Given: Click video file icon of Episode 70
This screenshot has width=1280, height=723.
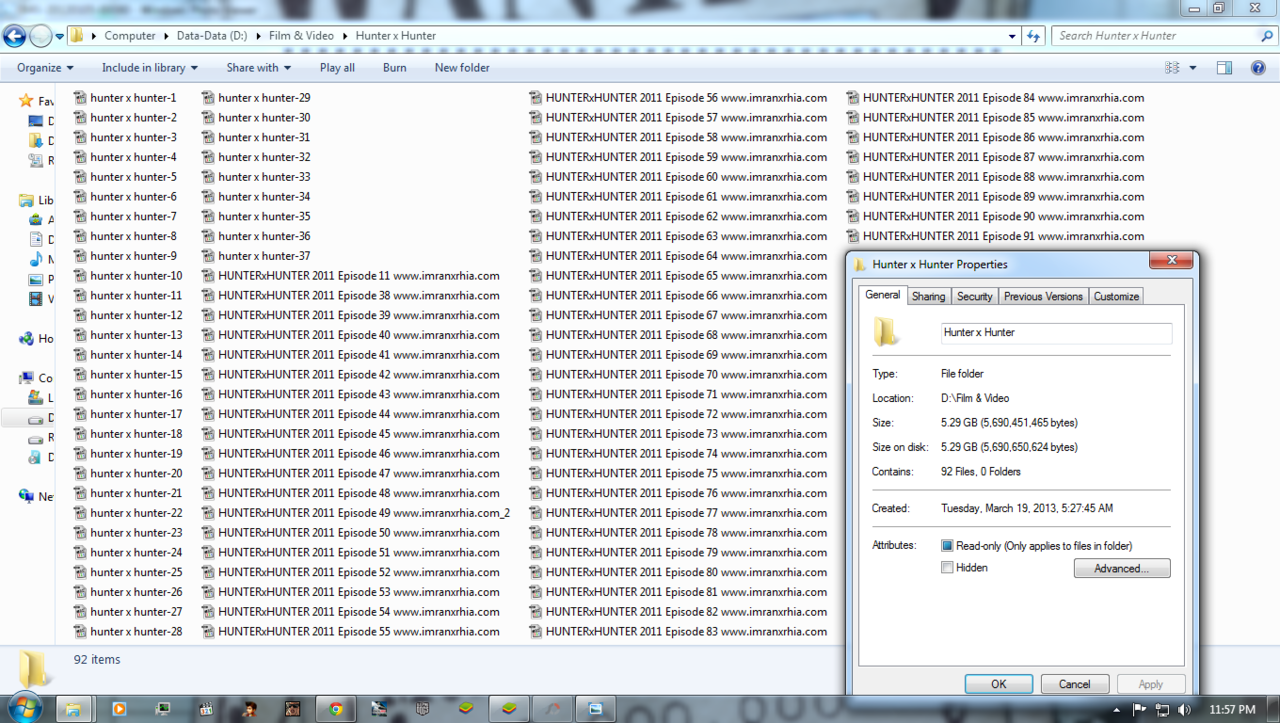Looking at the screenshot, I should [x=536, y=375].
